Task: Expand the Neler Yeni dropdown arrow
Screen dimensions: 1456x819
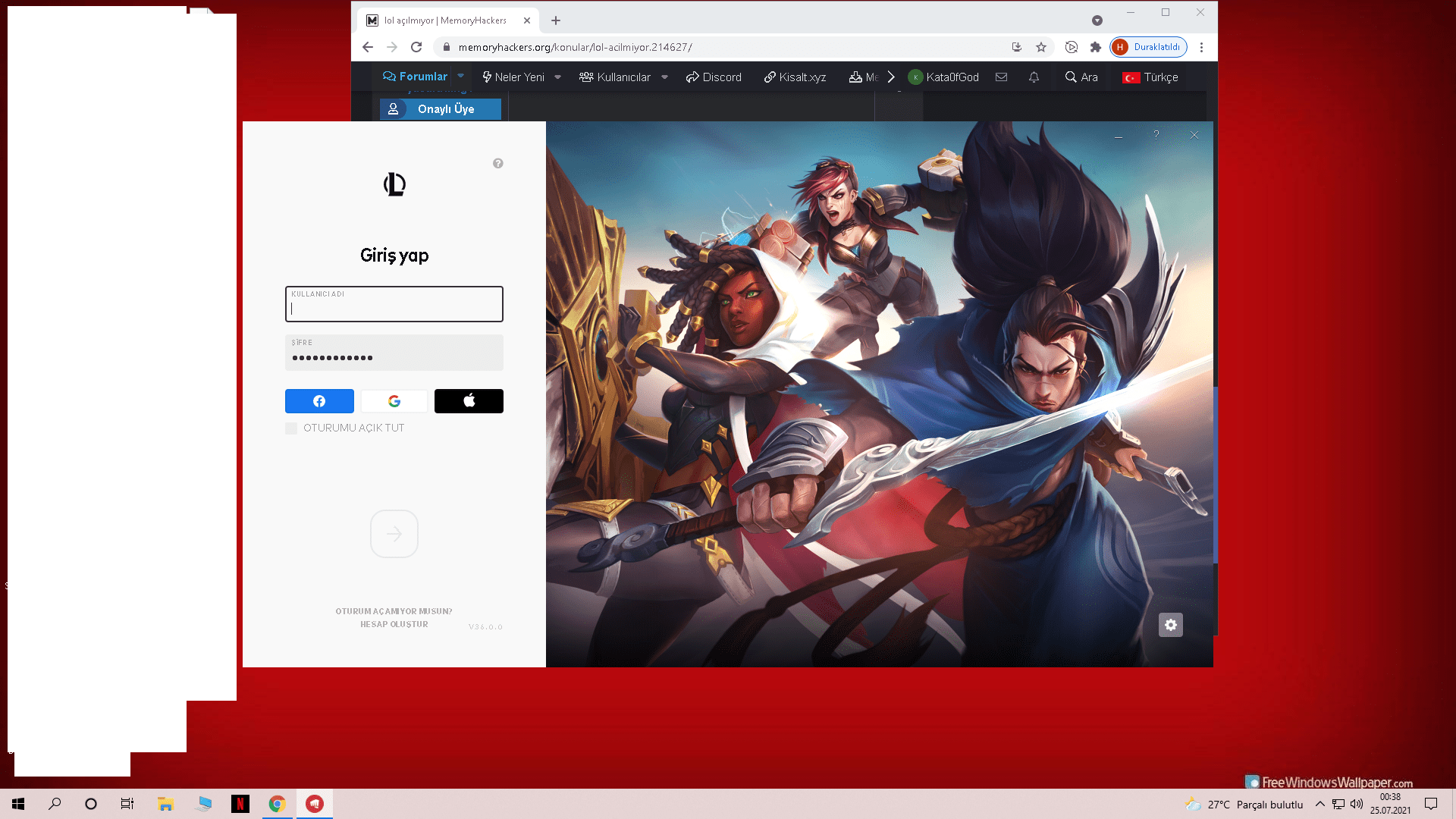Action: pos(557,77)
